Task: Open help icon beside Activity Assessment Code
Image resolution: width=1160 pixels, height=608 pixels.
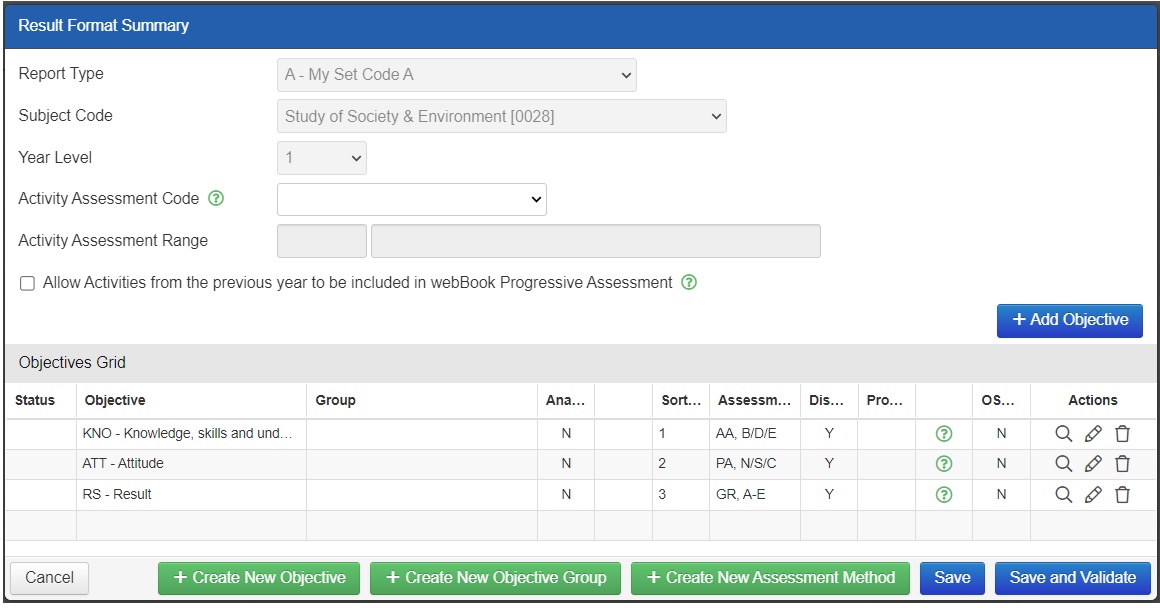Action: click(x=216, y=199)
